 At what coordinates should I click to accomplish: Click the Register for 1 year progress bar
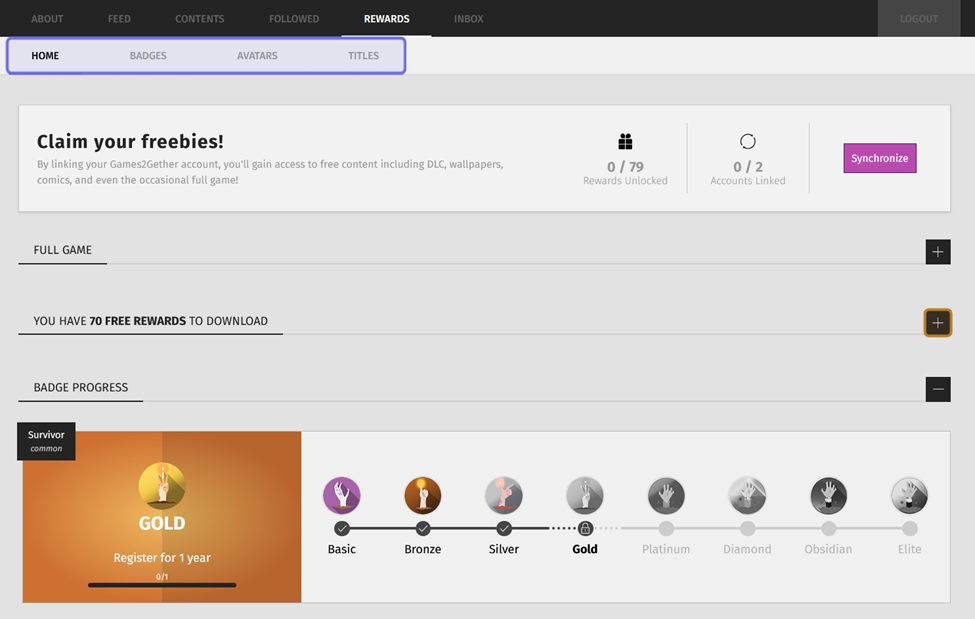pyautogui.click(x=162, y=585)
